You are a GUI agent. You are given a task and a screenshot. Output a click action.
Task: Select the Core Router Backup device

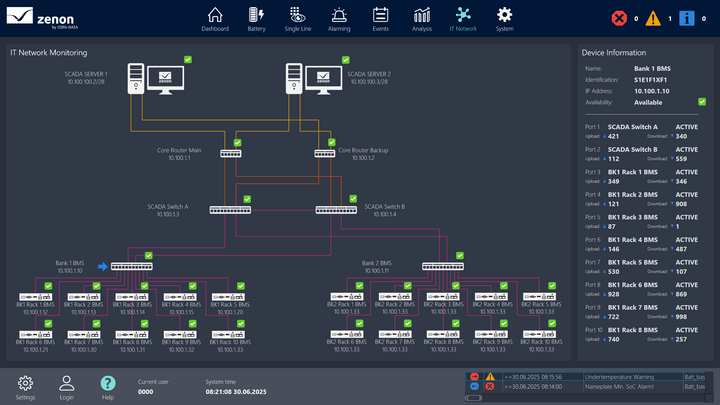pos(325,153)
